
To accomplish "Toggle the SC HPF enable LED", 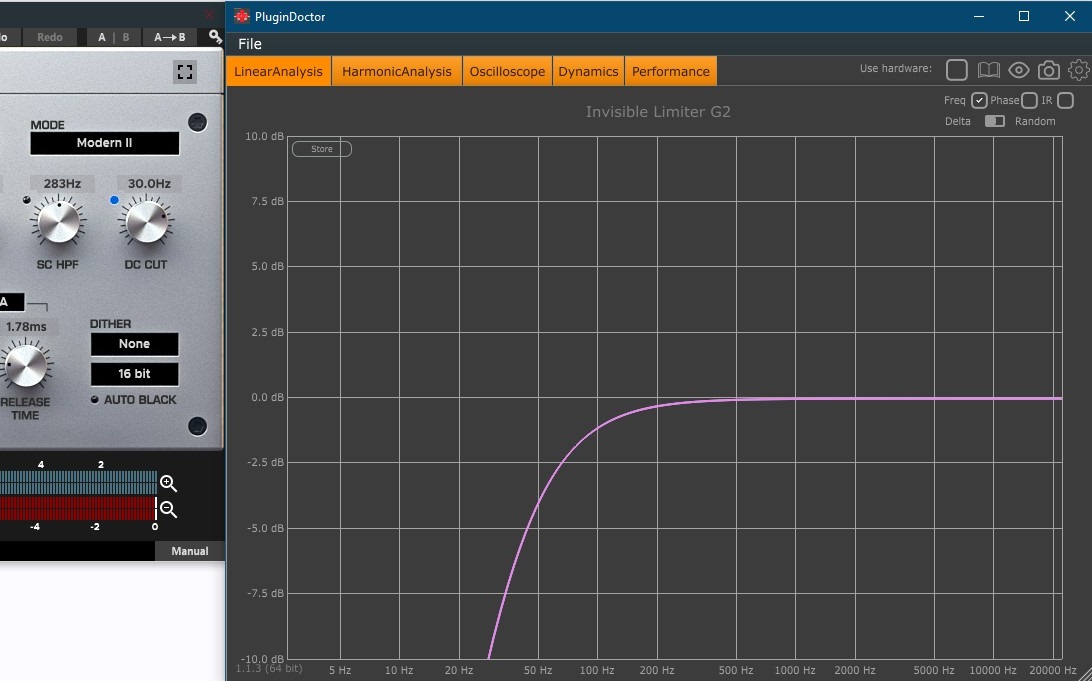I will (26, 200).
